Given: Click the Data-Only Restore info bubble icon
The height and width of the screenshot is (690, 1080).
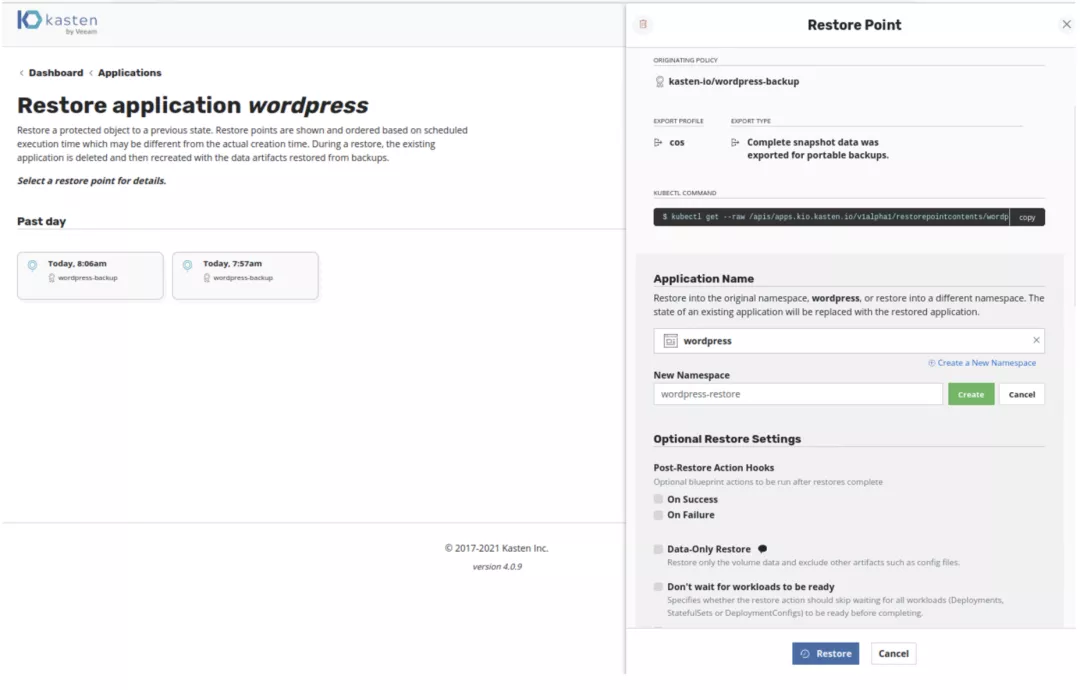Looking at the screenshot, I should 763,549.
